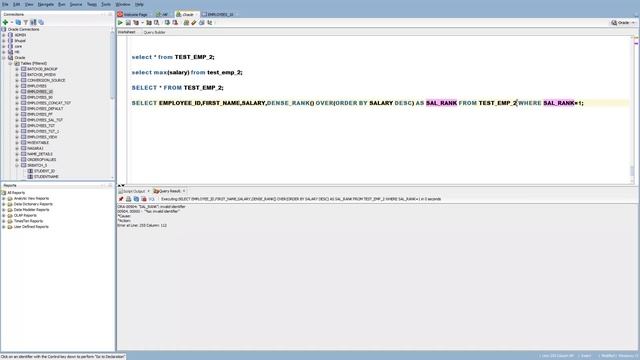Viewport: 640px width, 360px height.
Task: Open the Edit menu
Action: [17, 4]
